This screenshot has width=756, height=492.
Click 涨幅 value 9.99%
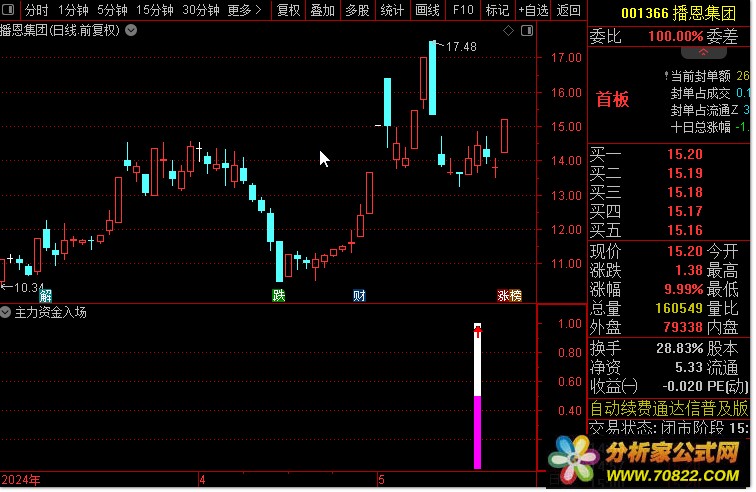click(x=683, y=289)
